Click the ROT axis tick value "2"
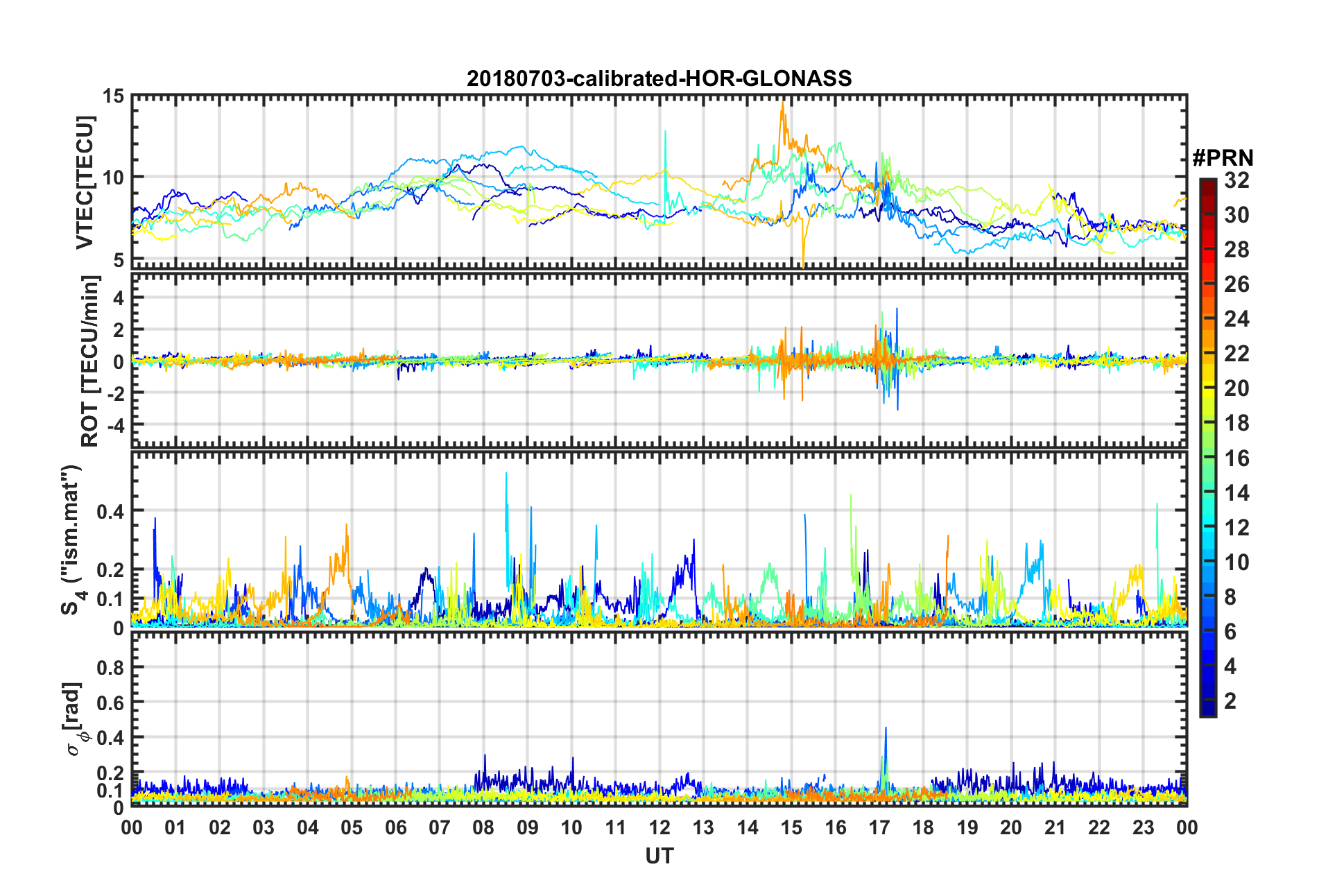 pyautogui.click(x=119, y=330)
